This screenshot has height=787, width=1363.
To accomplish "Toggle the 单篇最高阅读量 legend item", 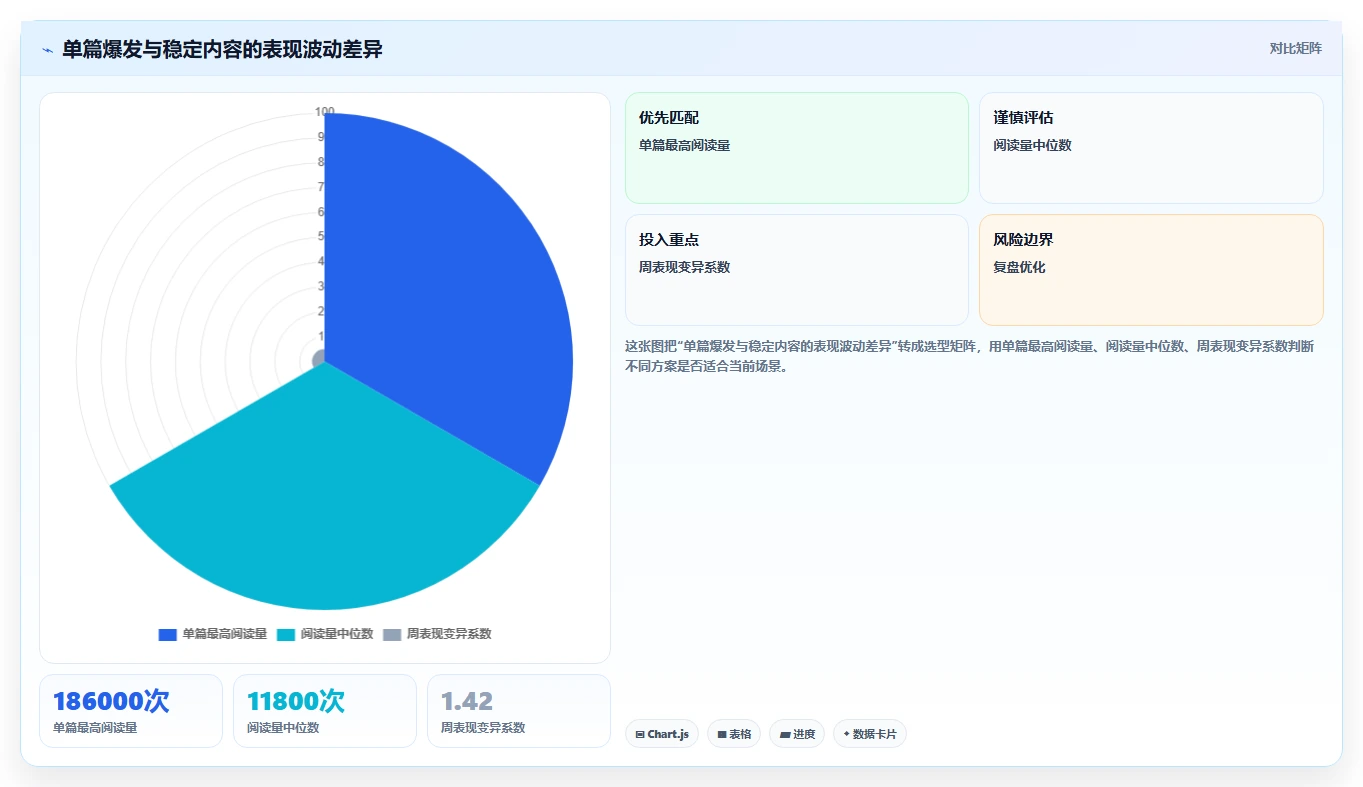I will (213, 634).
